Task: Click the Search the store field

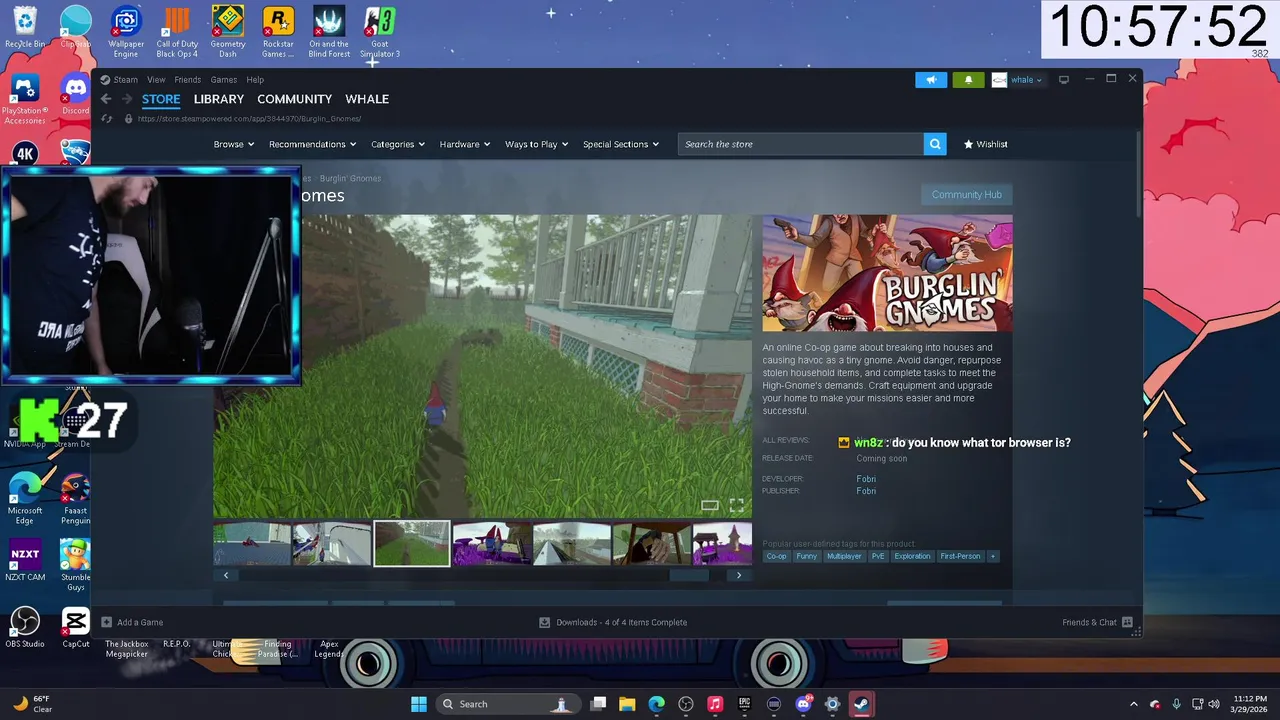Action: pyautogui.click(x=800, y=144)
